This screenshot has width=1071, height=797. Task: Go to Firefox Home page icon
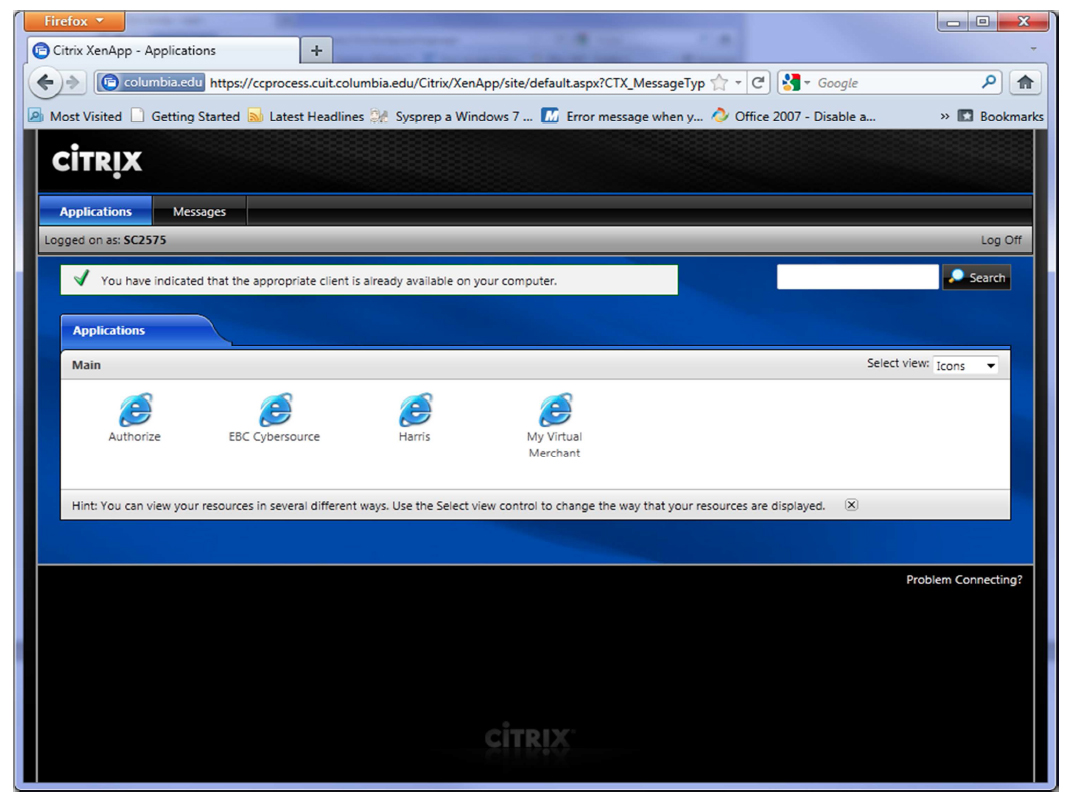[1025, 83]
